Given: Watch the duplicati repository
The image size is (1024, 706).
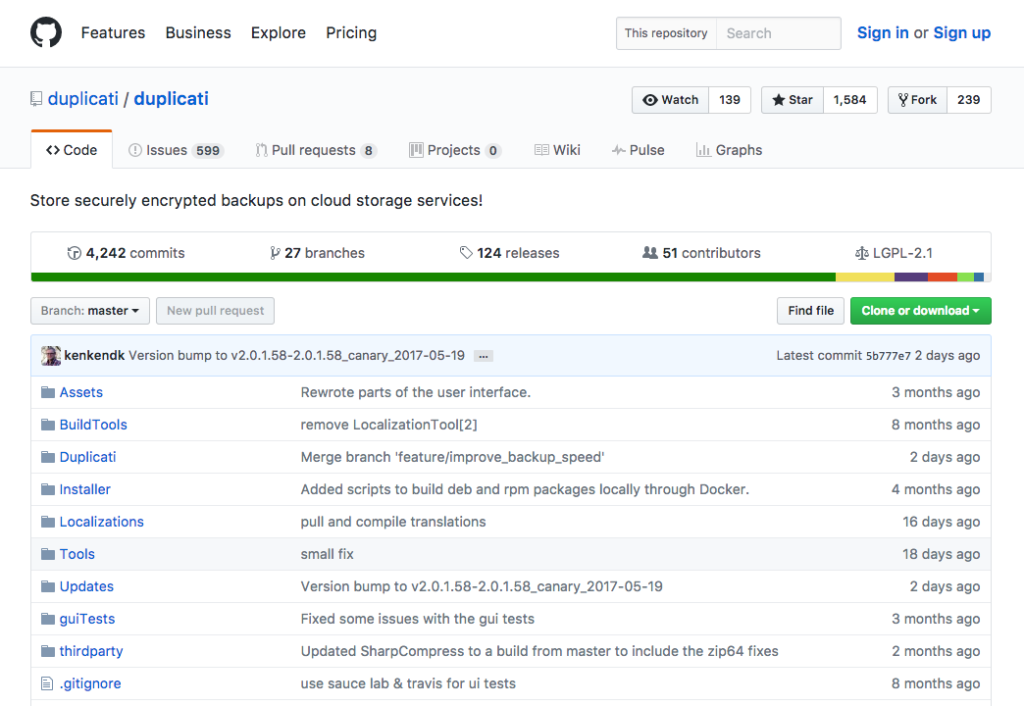Looking at the screenshot, I should [671, 100].
